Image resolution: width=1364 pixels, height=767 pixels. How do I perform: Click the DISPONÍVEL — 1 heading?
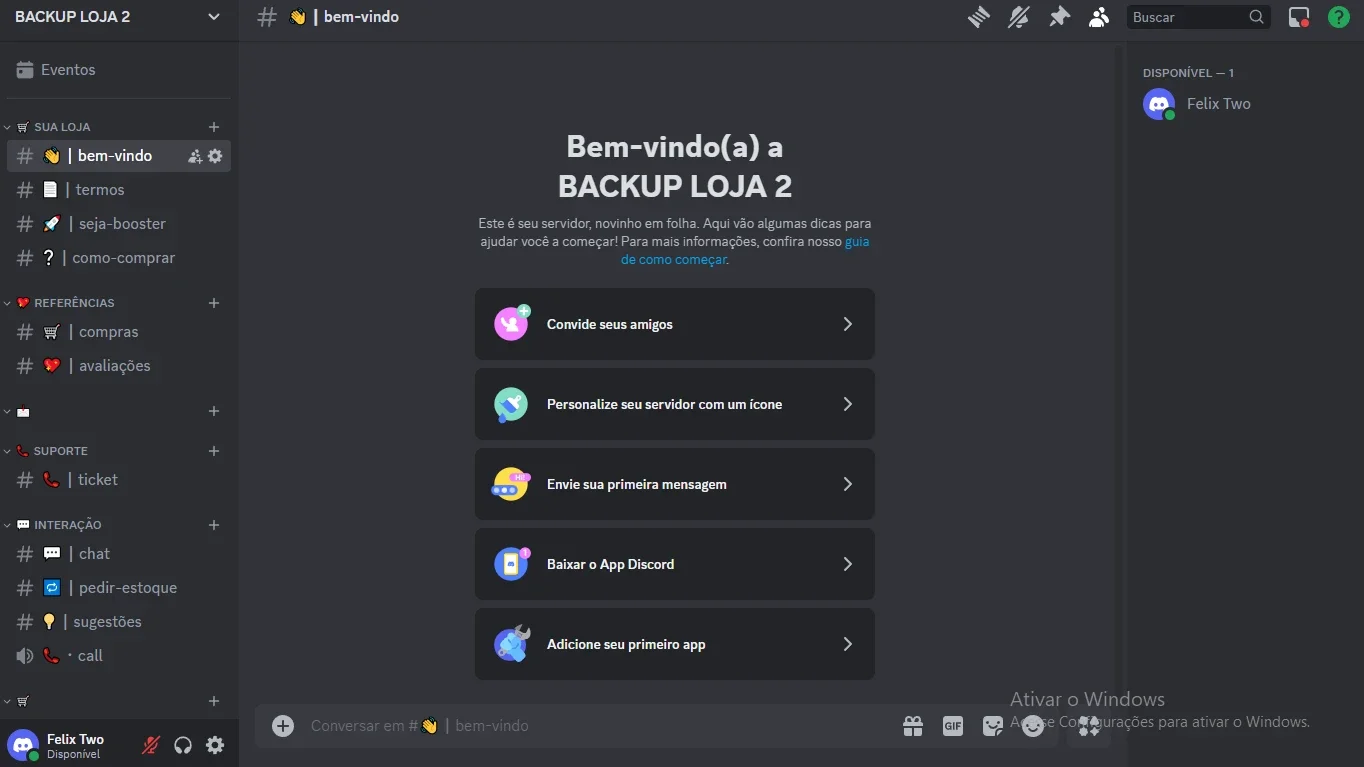(x=1188, y=73)
